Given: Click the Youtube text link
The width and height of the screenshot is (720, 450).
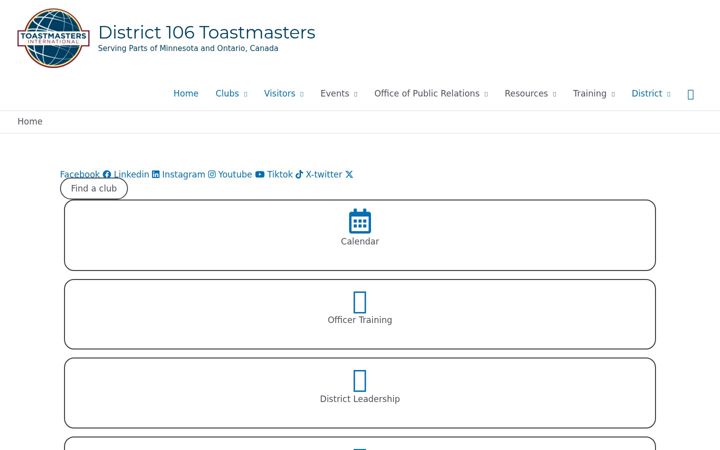Looking at the screenshot, I should coord(235,174).
